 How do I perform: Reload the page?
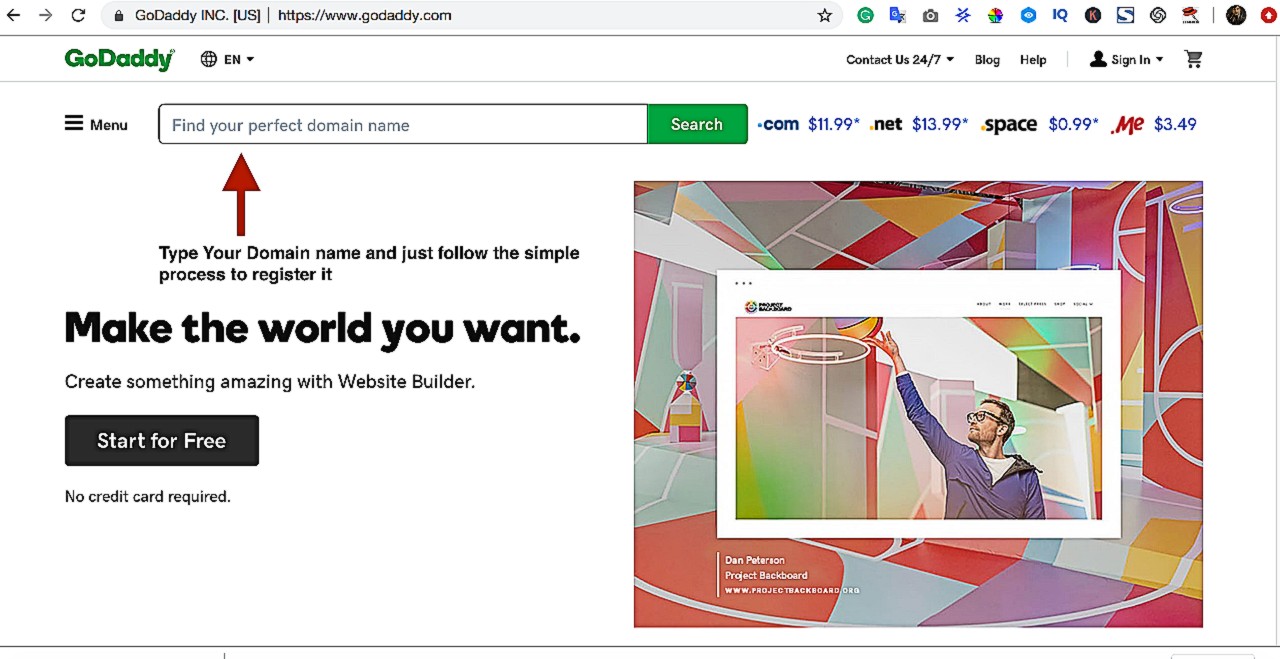pyautogui.click(x=78, y=15)
